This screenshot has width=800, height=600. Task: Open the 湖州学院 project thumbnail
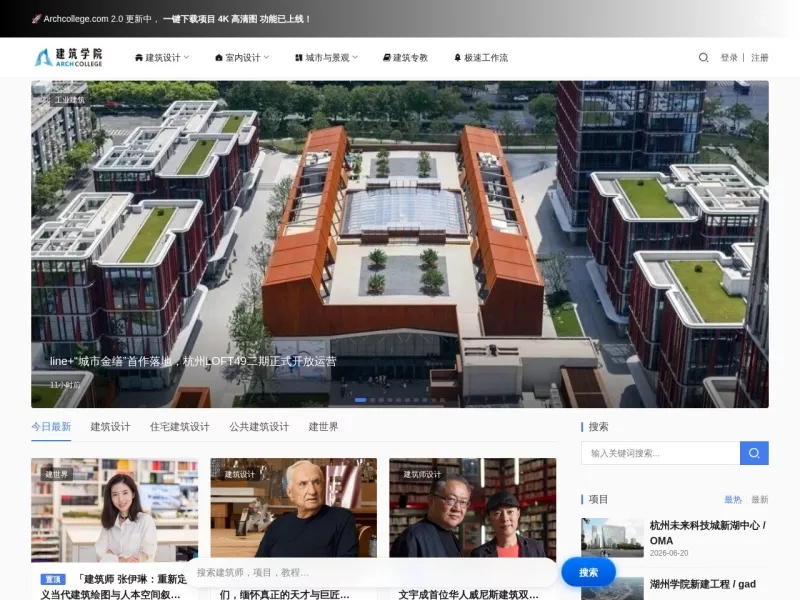(x=612, y=588)
